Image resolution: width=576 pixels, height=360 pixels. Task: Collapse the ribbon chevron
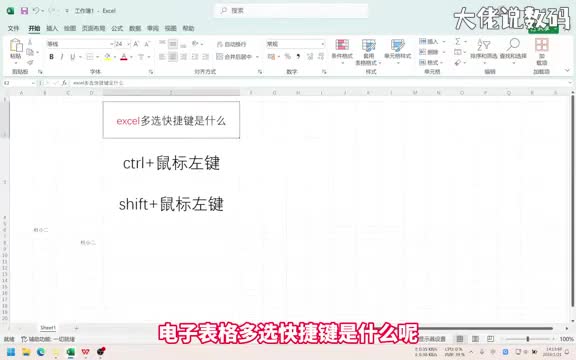[x=567, y=70]
